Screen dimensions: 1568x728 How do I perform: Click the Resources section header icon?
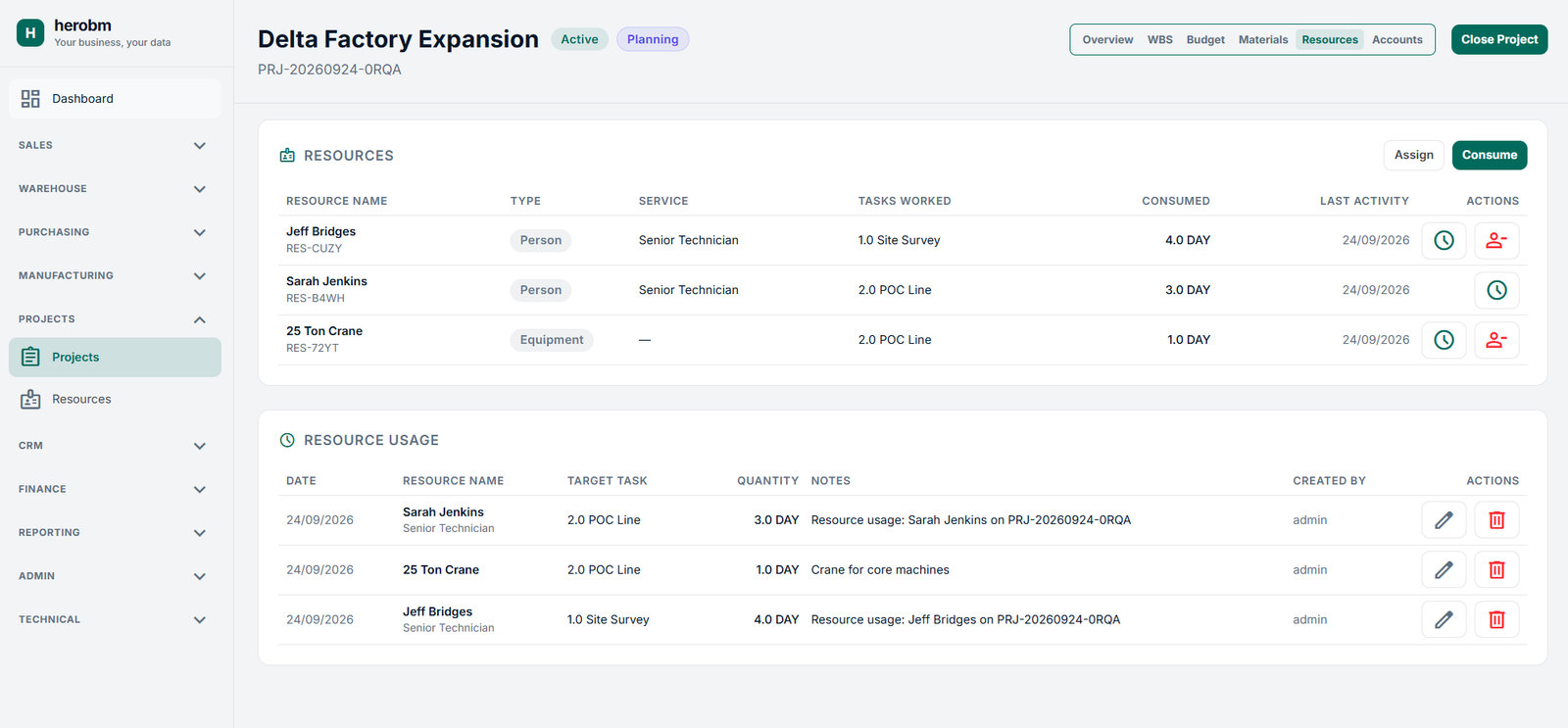[x=287, y=156]
